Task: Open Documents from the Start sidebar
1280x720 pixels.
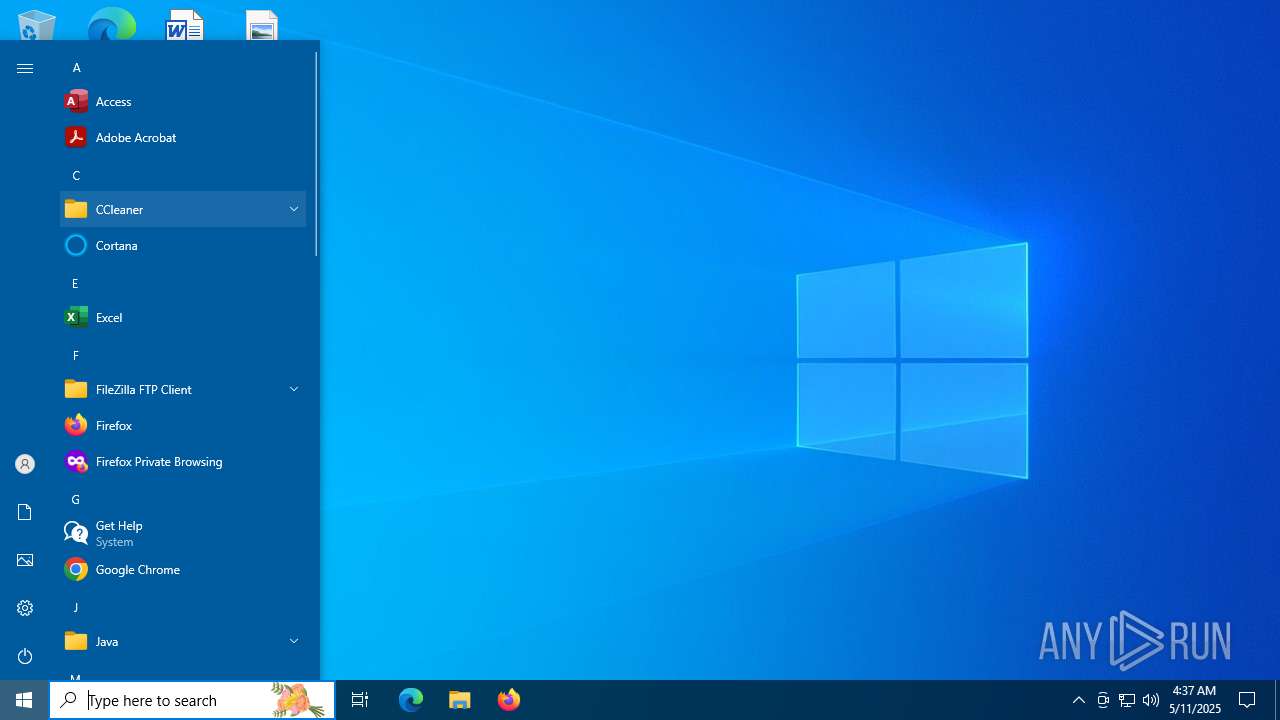Action: pyautogui.click(x=25, y=512)
